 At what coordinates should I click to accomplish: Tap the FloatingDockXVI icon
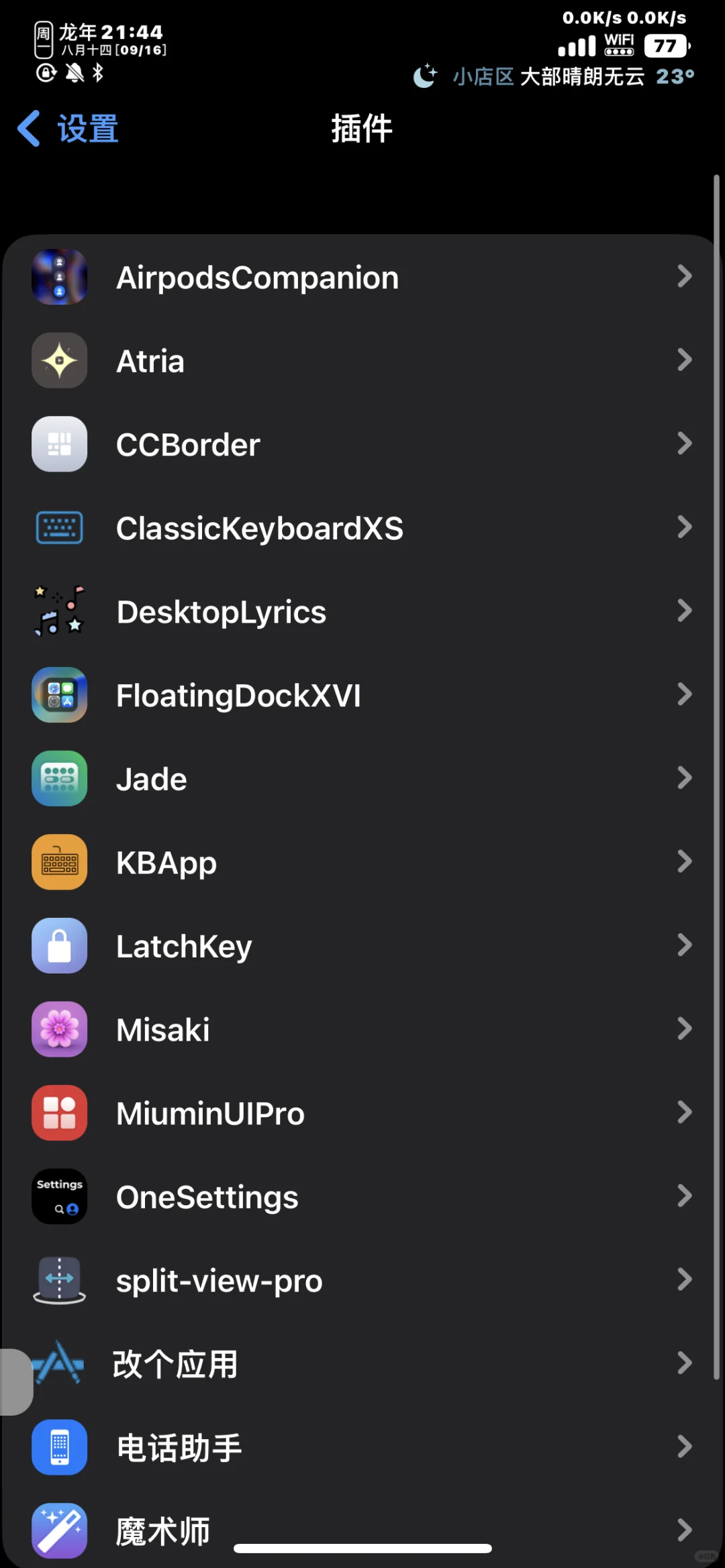59,695
